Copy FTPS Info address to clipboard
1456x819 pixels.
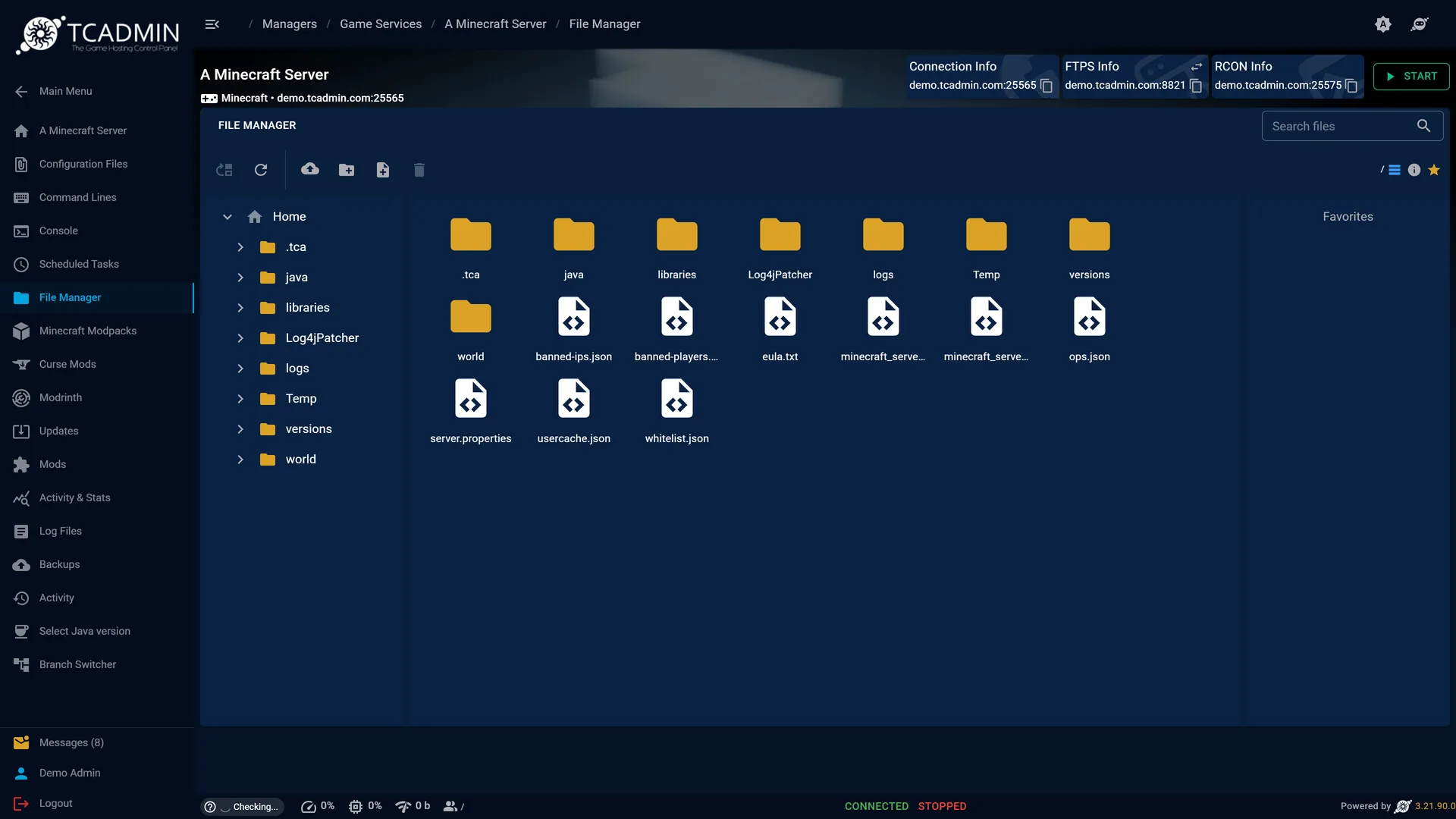1196,86
